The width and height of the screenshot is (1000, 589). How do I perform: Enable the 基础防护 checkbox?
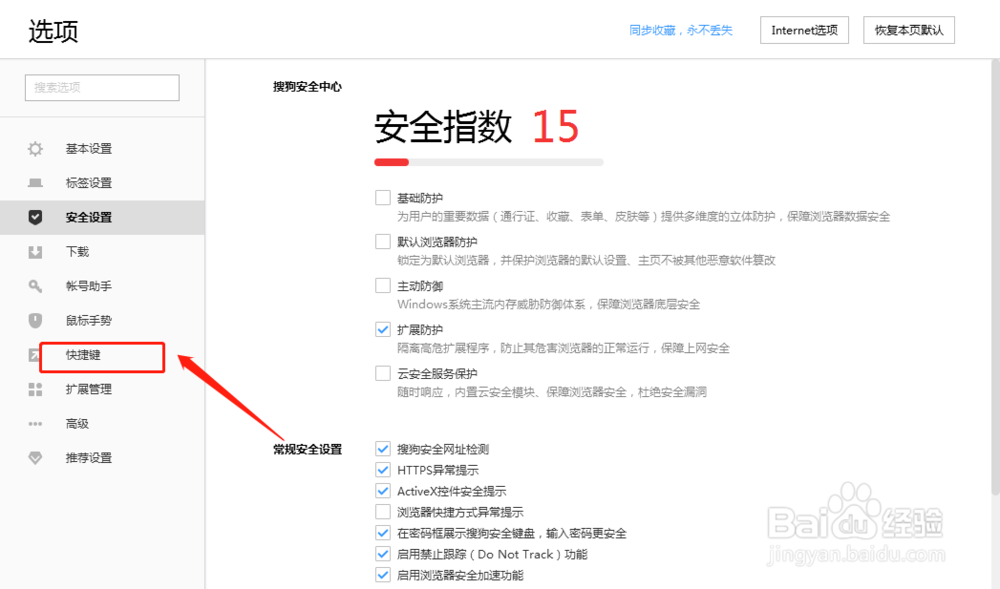383,198
